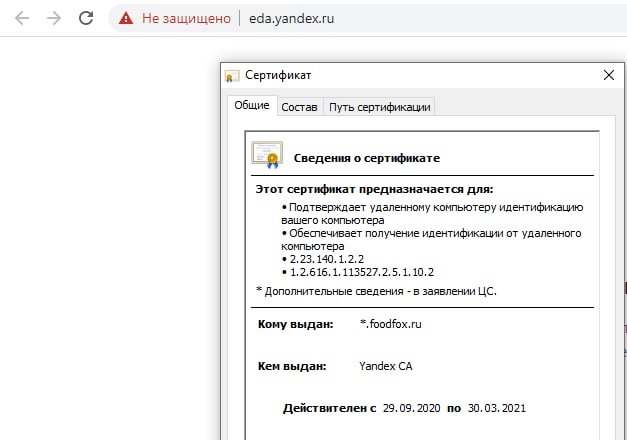
Task: Click 'Дополнительные сведения - в заявлении ЦС' note
Action: [x=376, y=291]
